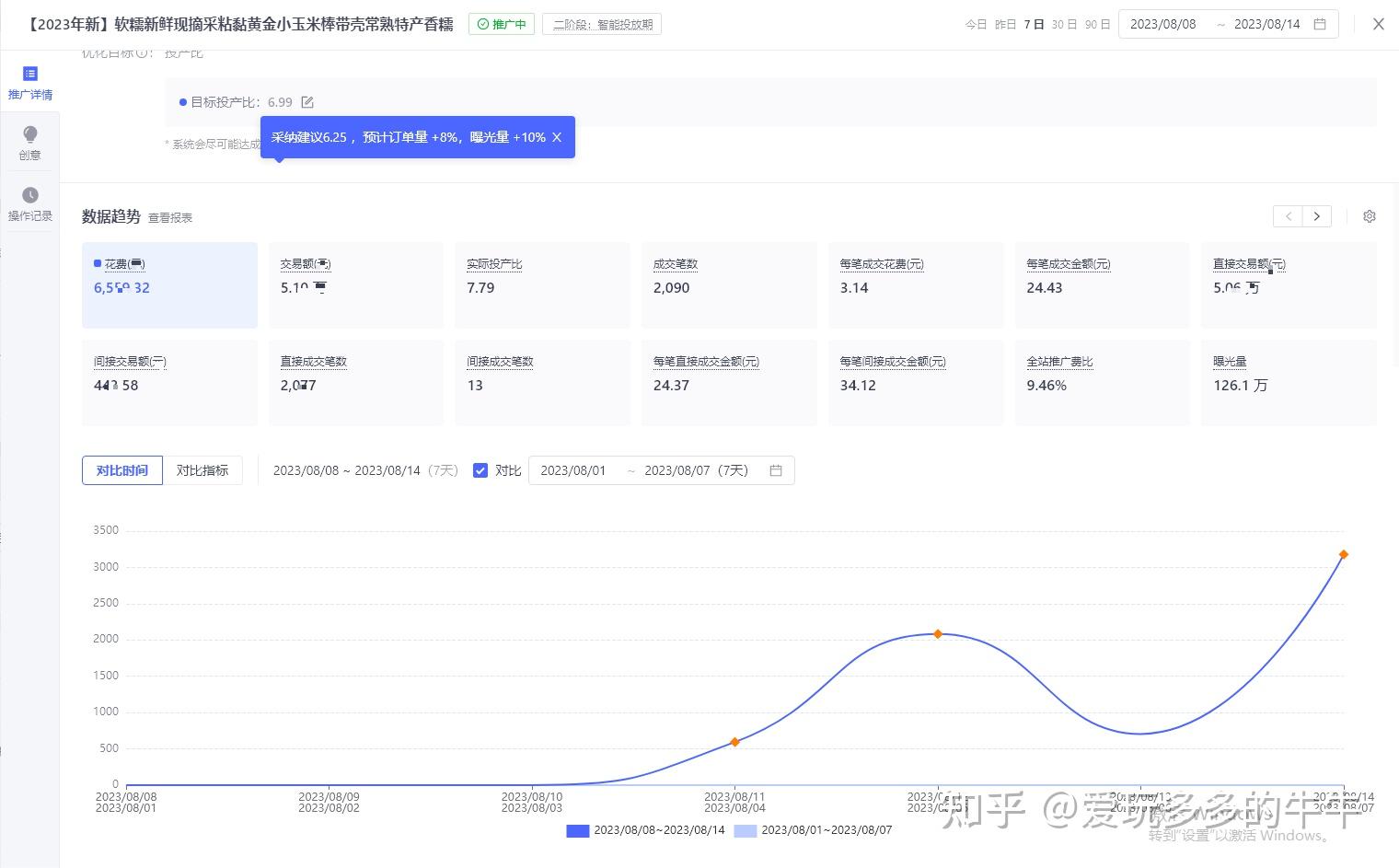
Task: Click comparison start date 2023/08/01
Action: tap(573, 470)
